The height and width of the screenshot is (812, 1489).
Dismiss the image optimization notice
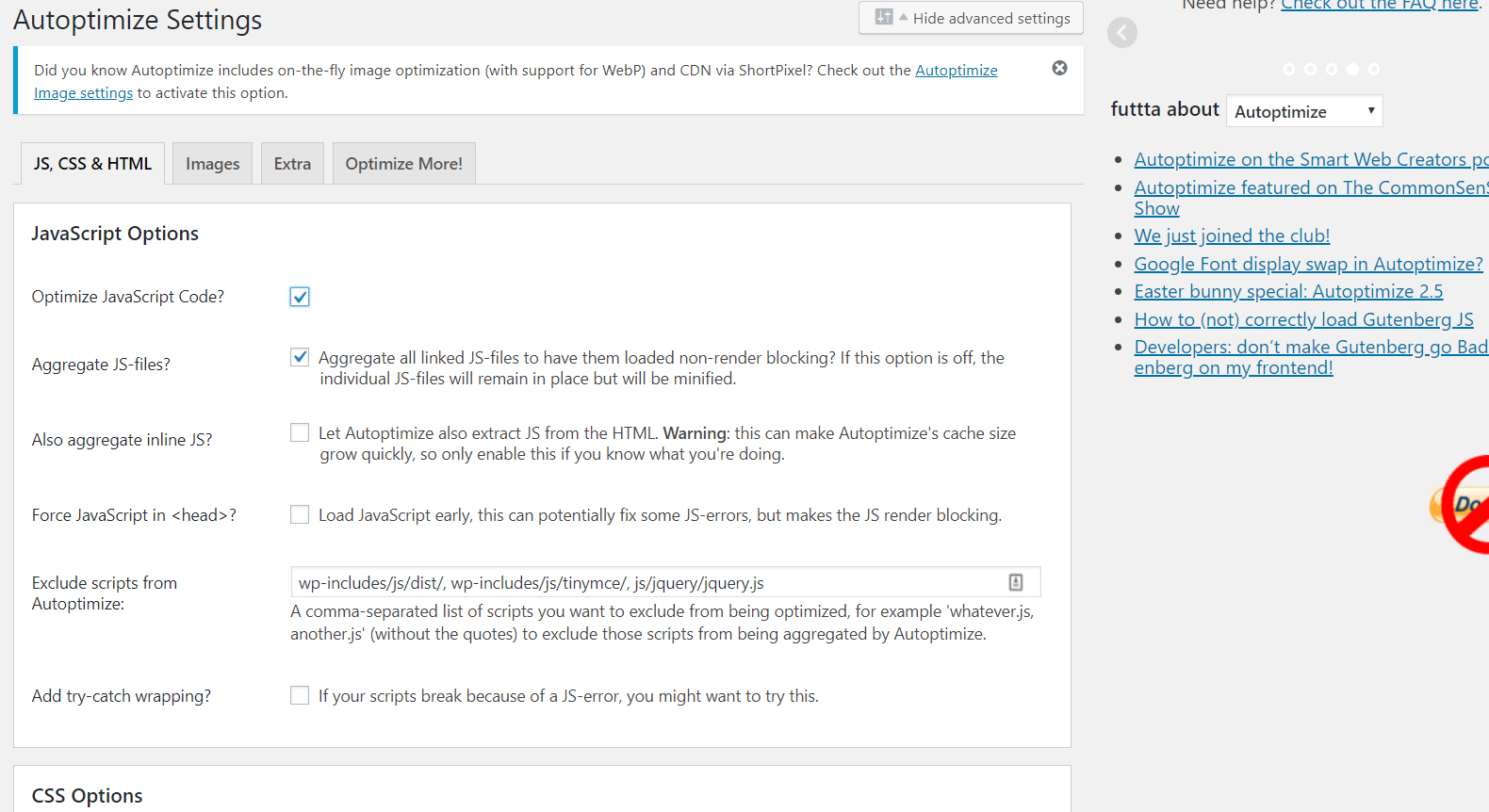pyautogui.click(x=1059, y=68)
